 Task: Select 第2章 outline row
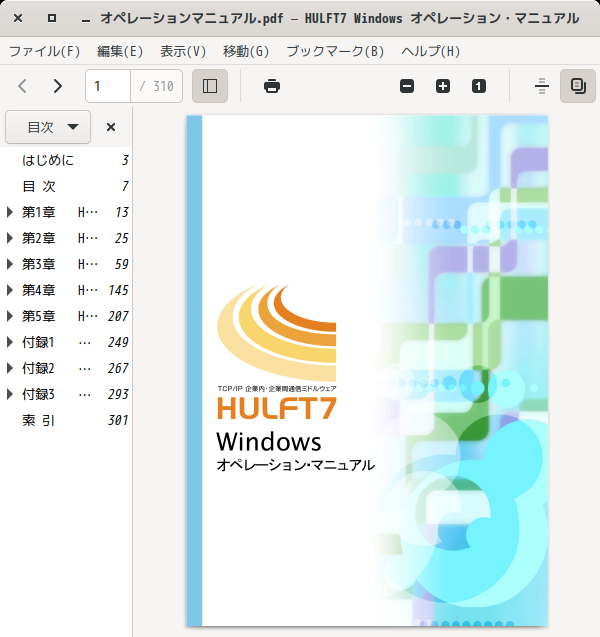pyautogui.click(x=66, y=238)
